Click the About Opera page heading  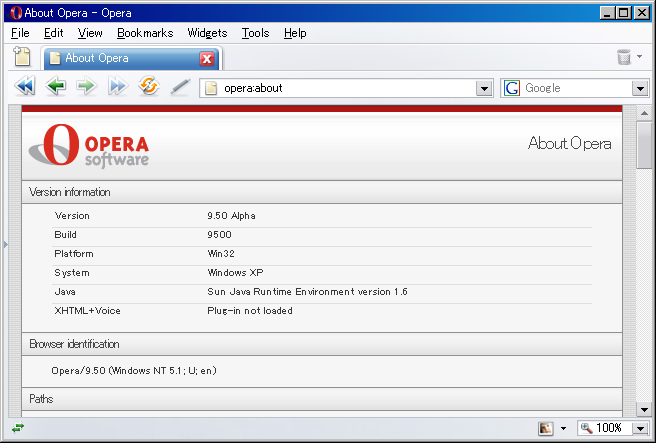pos(569,143)
